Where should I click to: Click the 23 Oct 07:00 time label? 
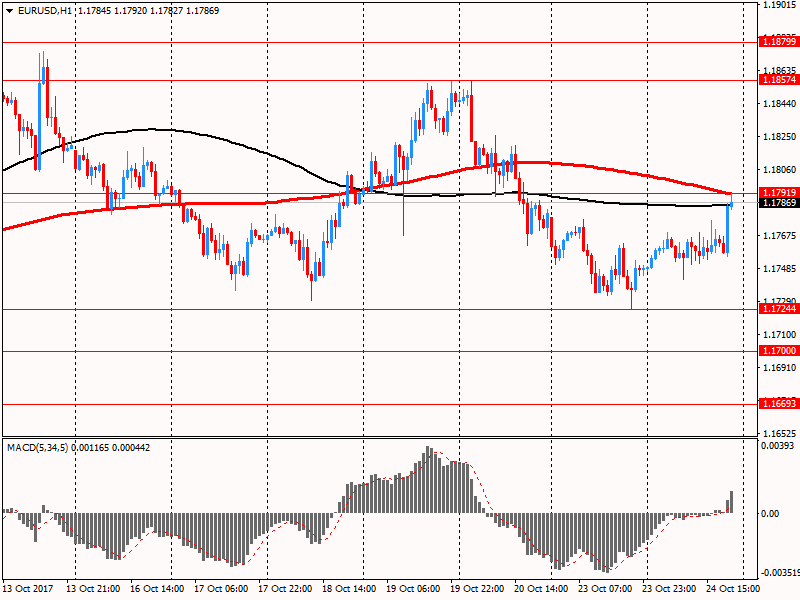pyautogui.click(x=606, y=589)
